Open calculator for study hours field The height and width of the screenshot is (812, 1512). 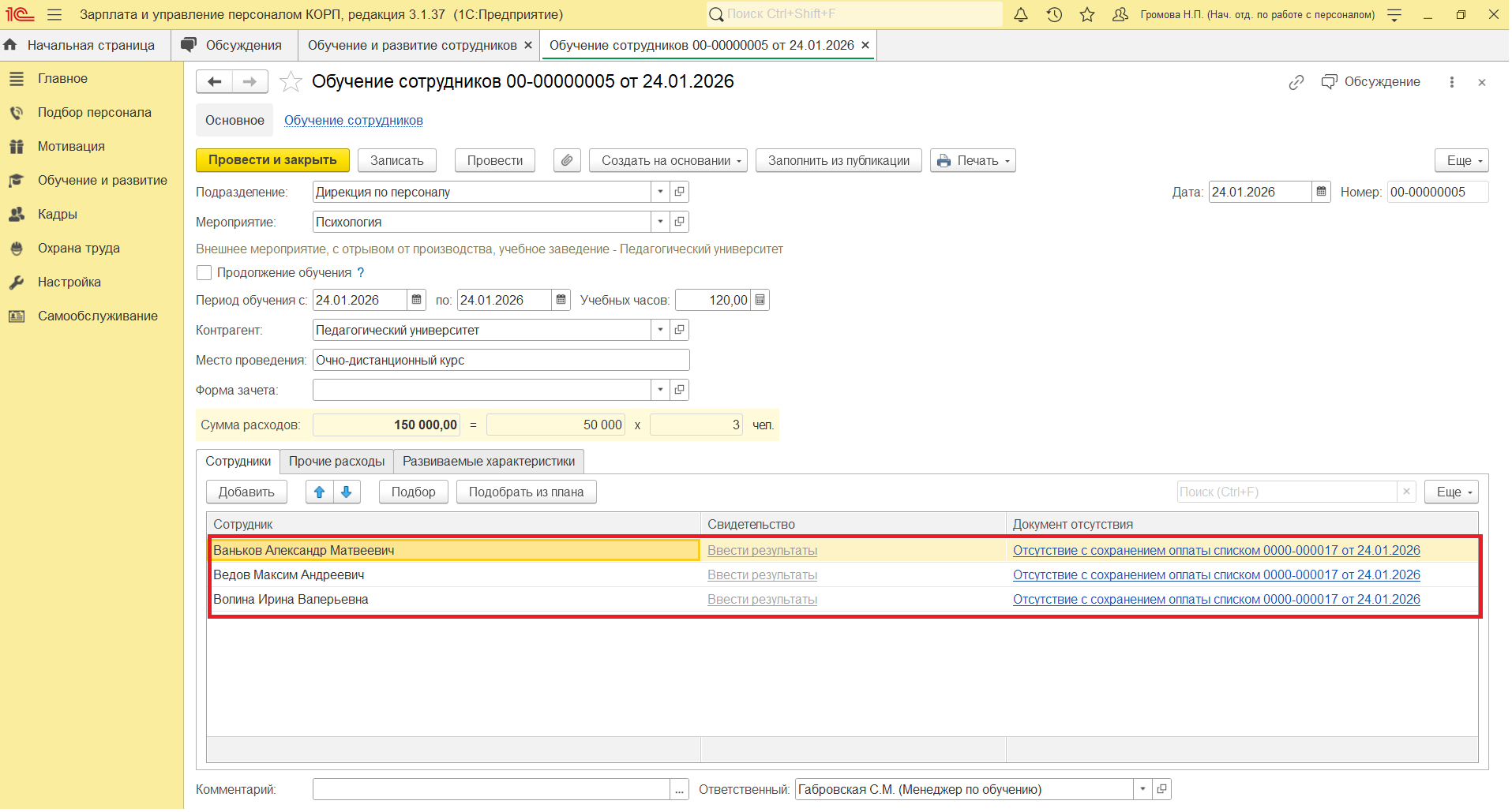pyautogui.click(x=760, y=301)
